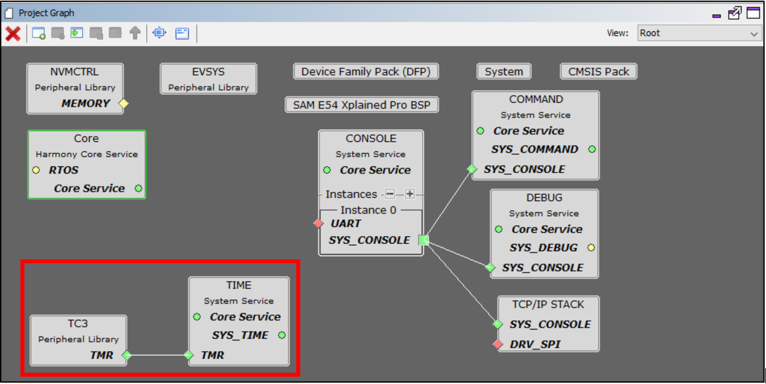Click the yellow SYS_DEBUG port on DEBUG
The image size is (766, 384).
click(591, 248)
